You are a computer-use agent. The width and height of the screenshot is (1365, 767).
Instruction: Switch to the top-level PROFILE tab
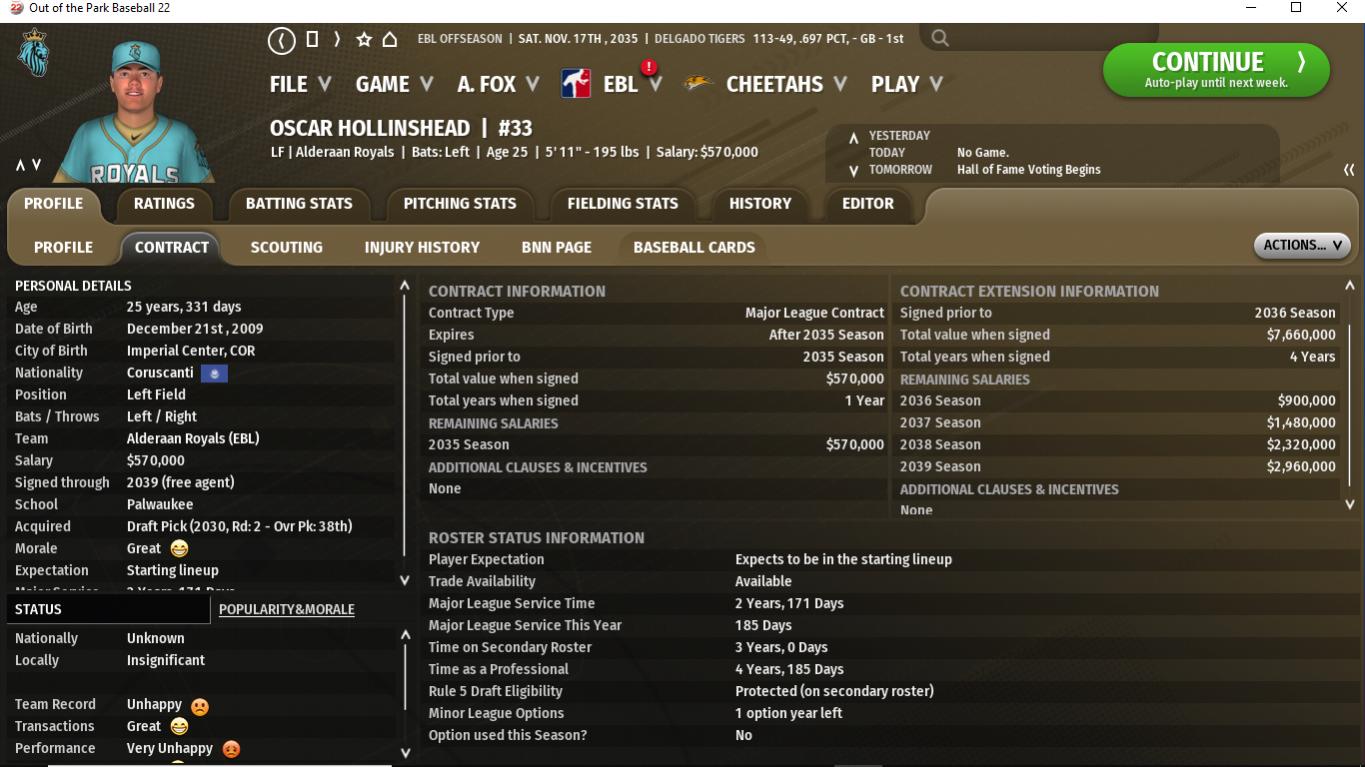(x=54, y=203)
